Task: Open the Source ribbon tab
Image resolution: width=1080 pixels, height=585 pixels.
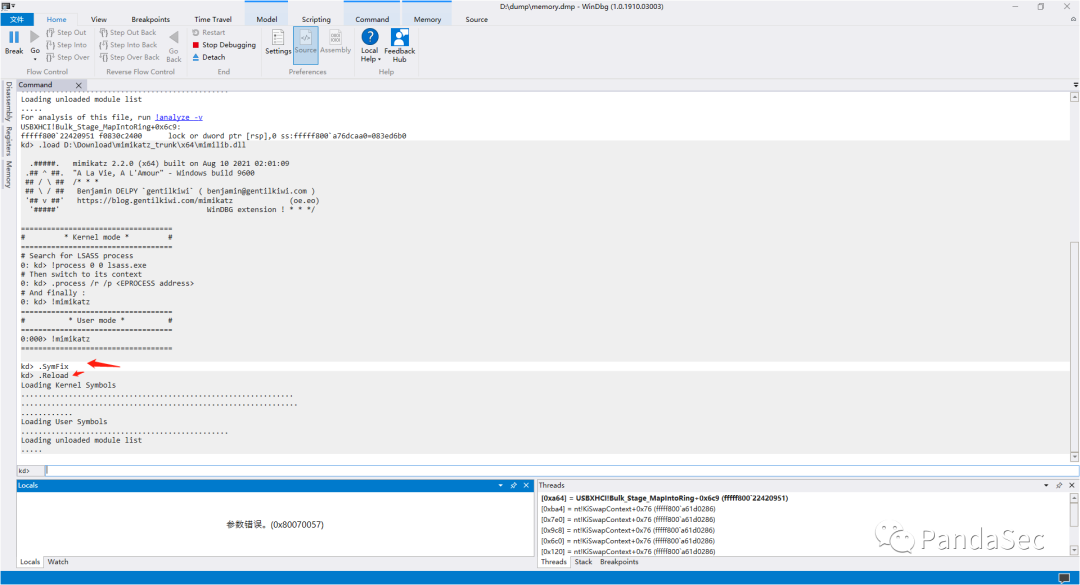Action: [477, 19]
